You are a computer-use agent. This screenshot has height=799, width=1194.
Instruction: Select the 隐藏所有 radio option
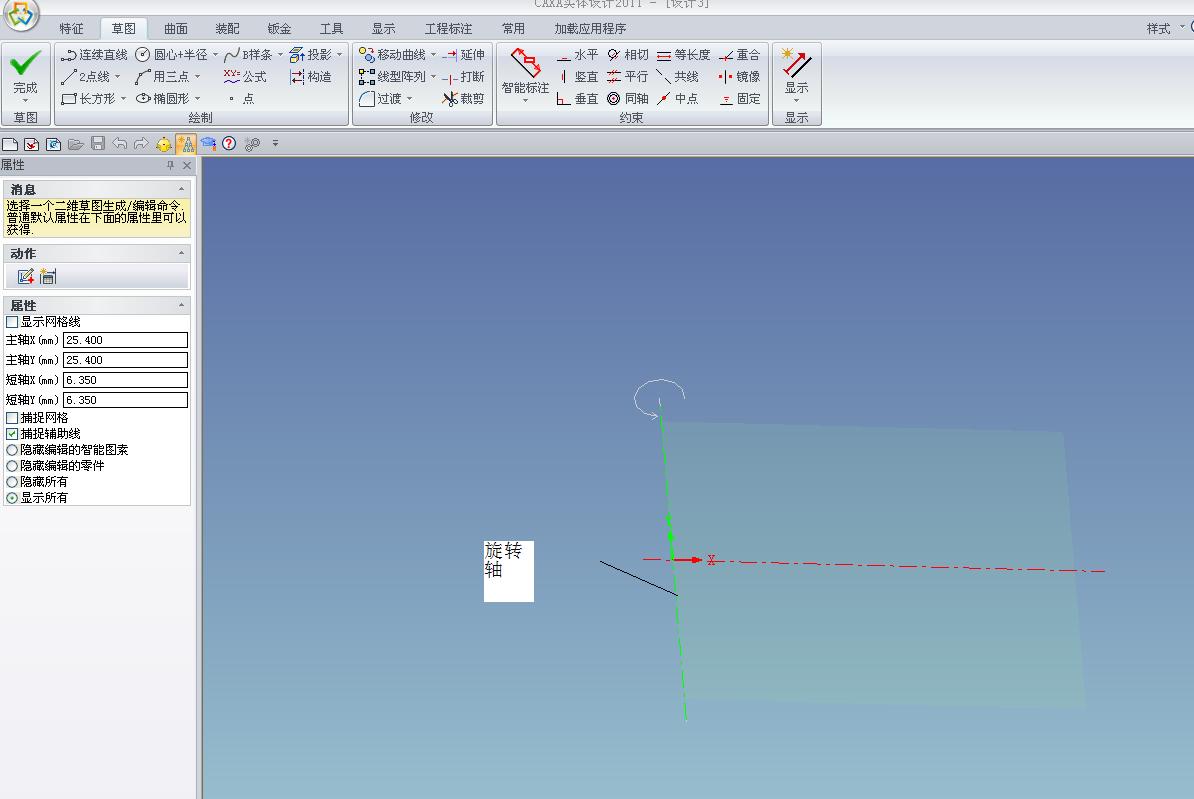coord(12,482)
